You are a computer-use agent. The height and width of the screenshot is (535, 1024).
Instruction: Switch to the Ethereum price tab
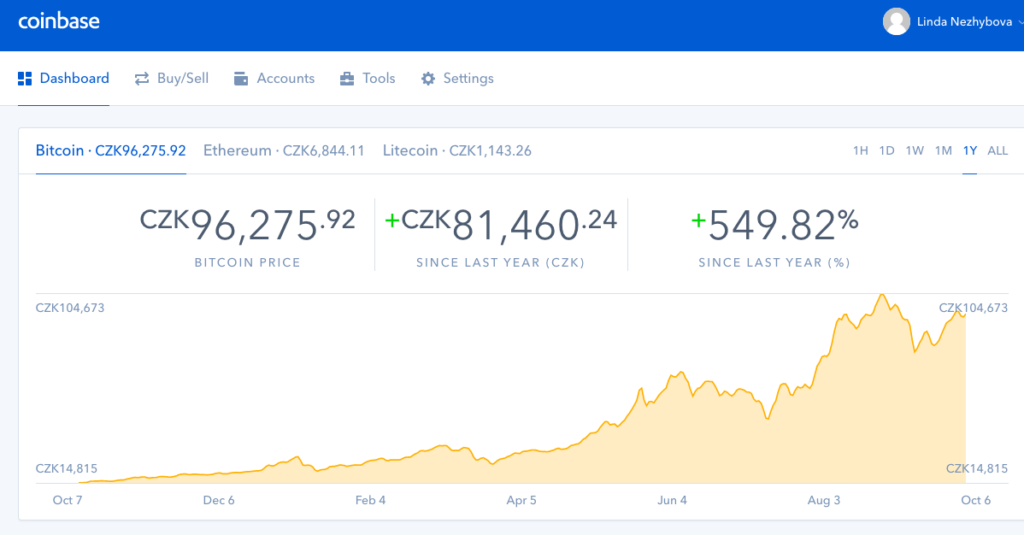[284, 151]
